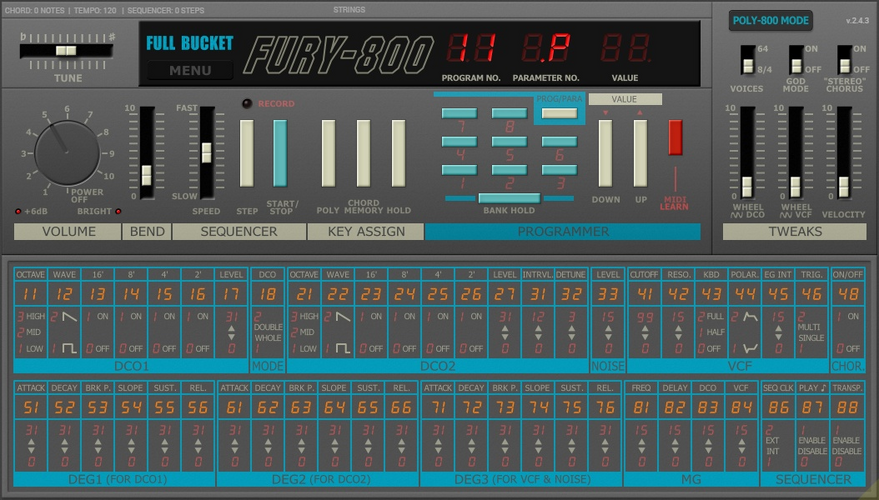Select the DCO1 sawtooth wave icon

70,317
